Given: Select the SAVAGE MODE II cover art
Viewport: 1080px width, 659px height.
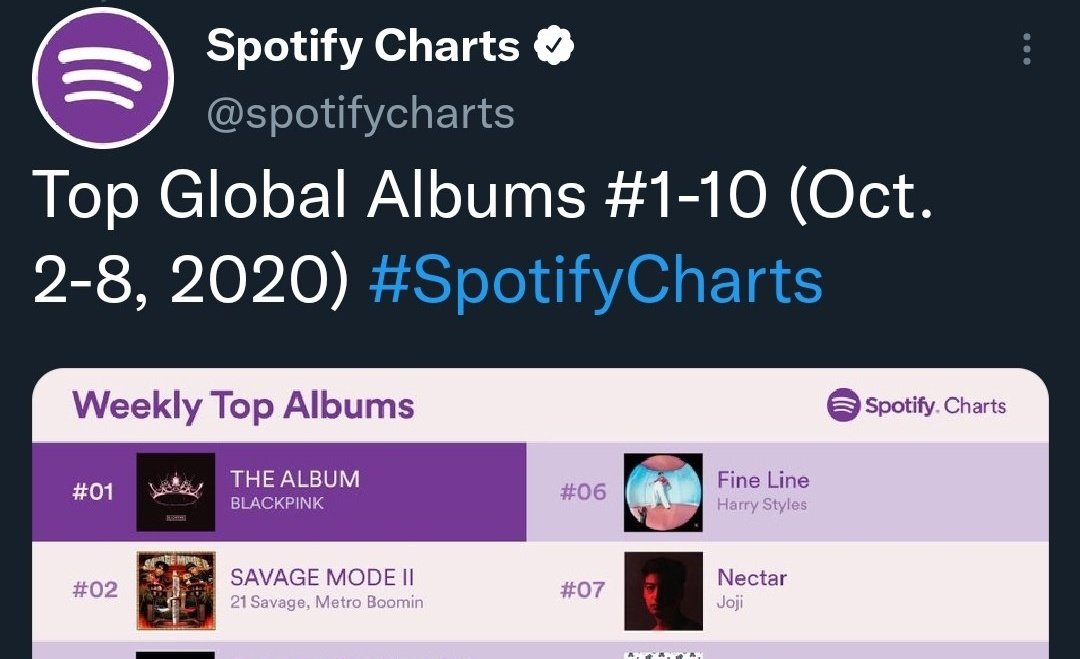Looking at the screenshot, I should click(x=176, y=590).
